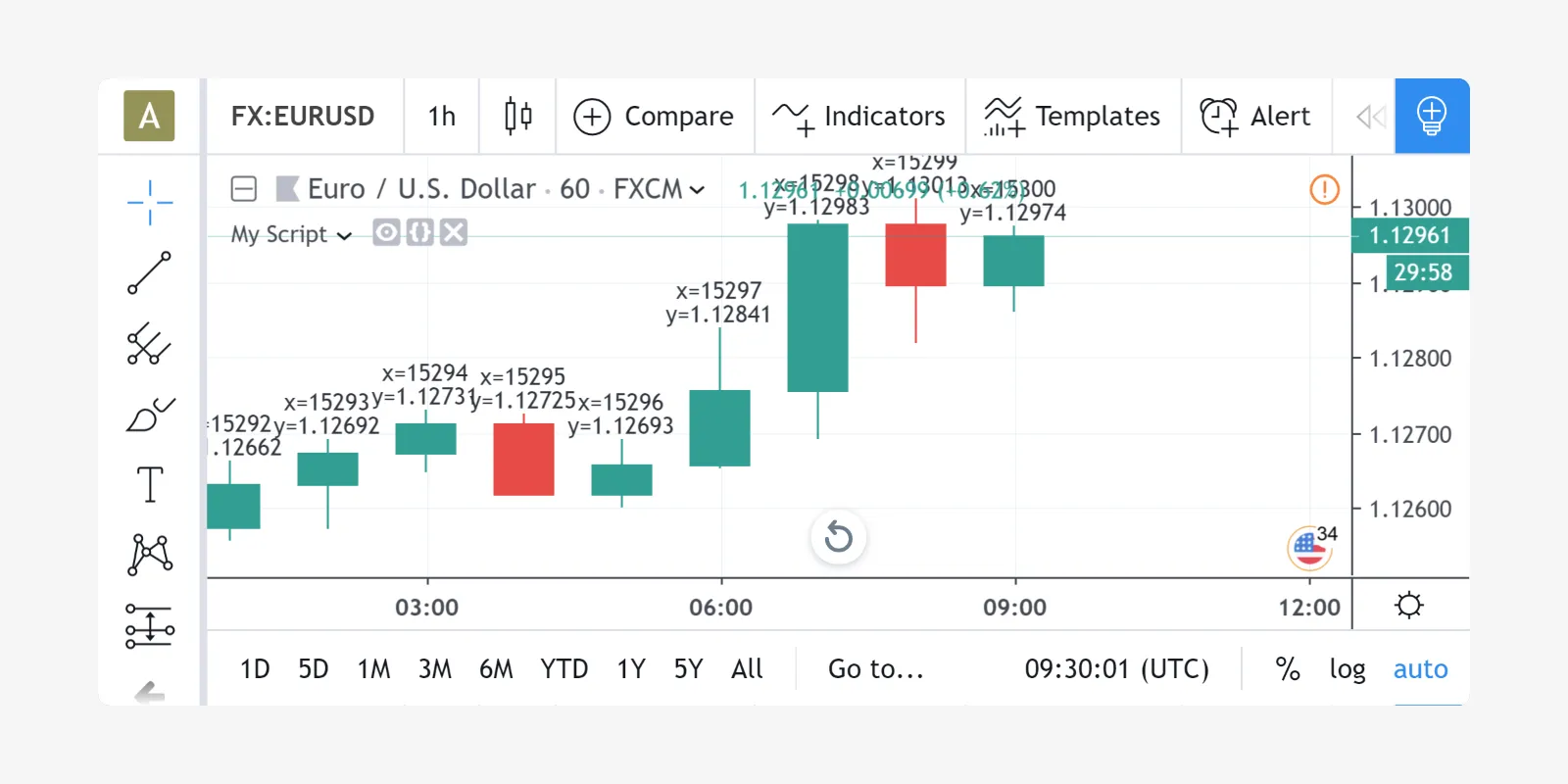The width and height of the screenshot is (1568, 784).
Task: Expand the FXCM symbol dropdown chevron
Action: click(697, 190)
